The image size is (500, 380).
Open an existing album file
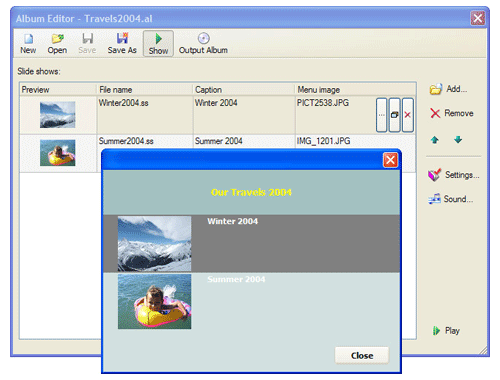tap(57, 44)
